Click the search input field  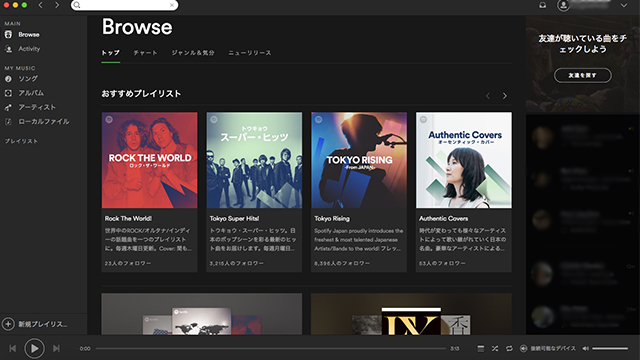pos(124,5)
